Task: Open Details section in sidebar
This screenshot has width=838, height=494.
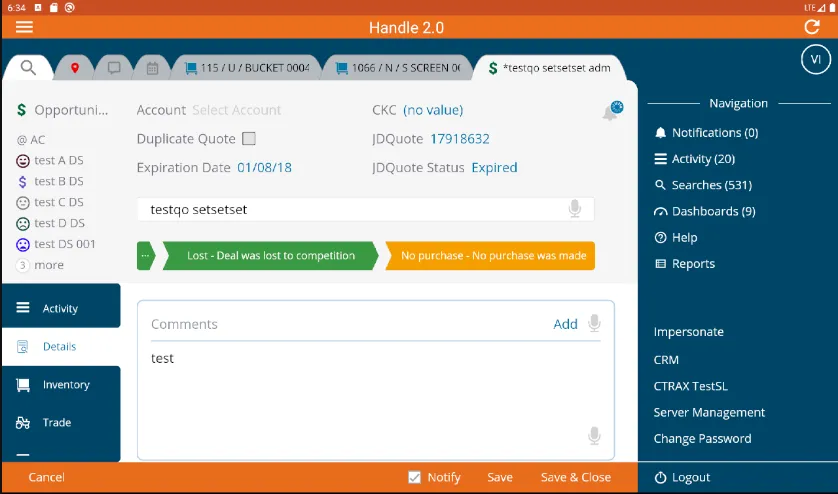Action: [61, 346]
